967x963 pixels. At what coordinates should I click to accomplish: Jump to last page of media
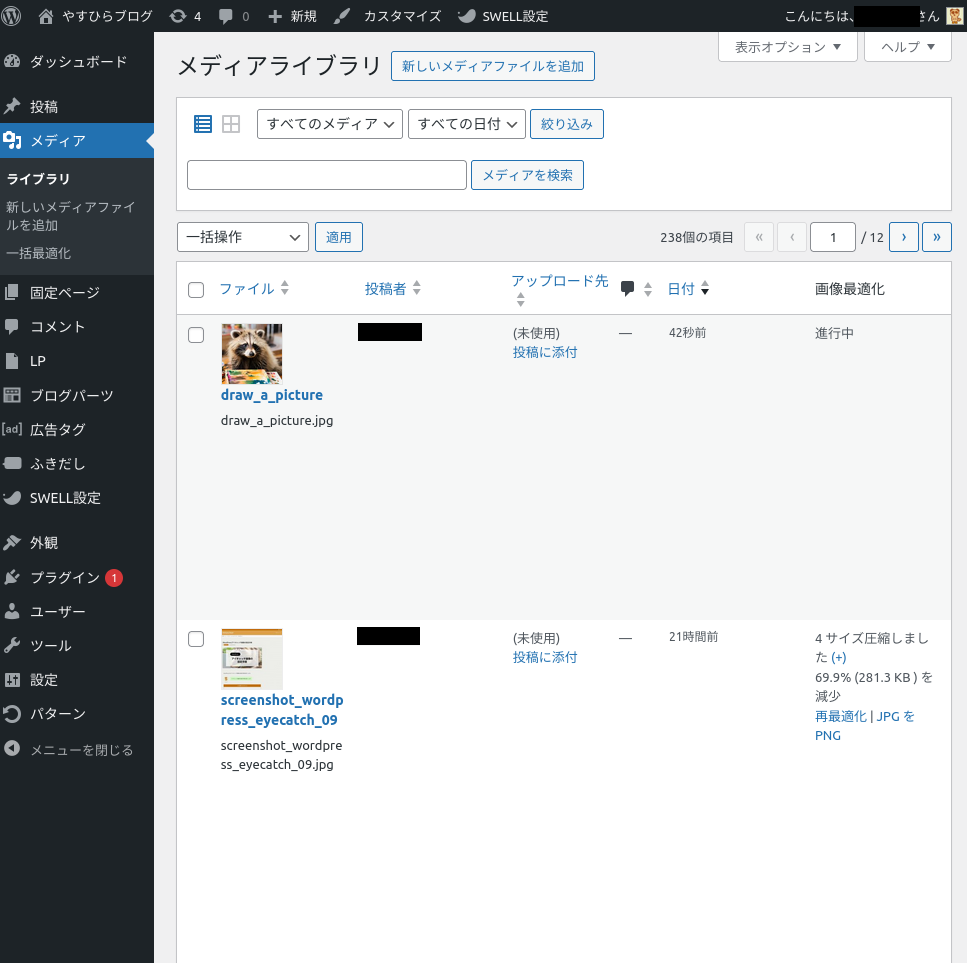[x=937, y=237]
